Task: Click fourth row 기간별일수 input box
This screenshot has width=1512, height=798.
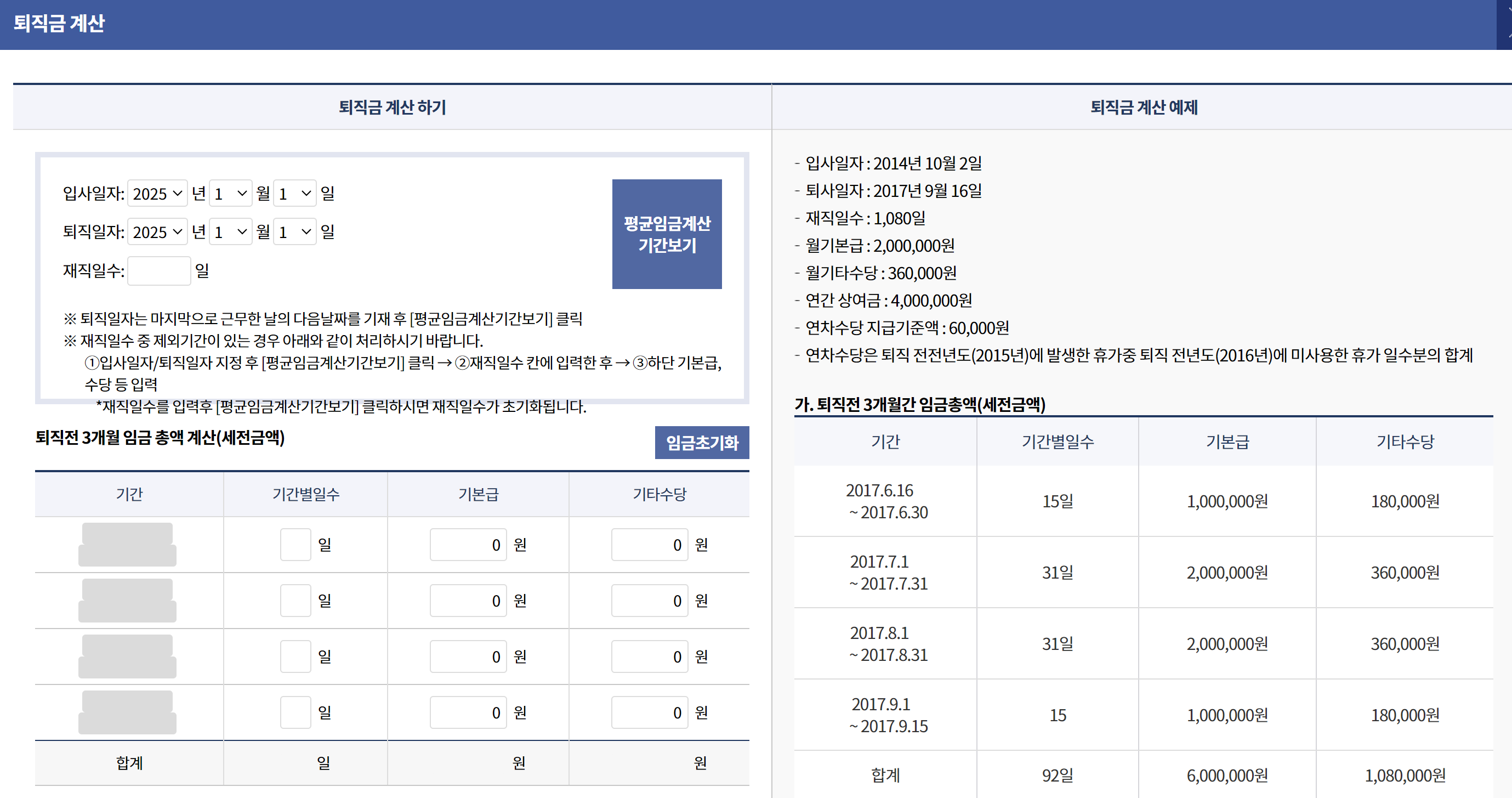Action: 295,712
